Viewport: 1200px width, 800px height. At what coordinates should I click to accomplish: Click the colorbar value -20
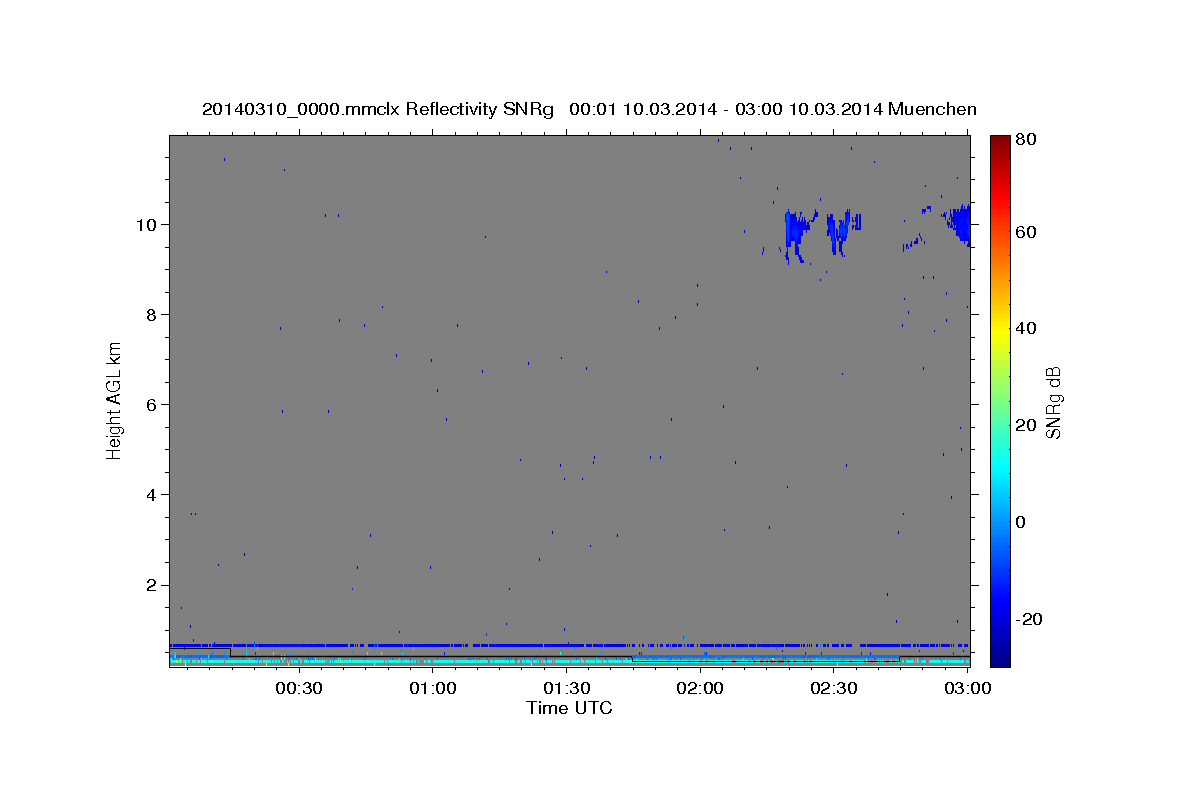1029,619
